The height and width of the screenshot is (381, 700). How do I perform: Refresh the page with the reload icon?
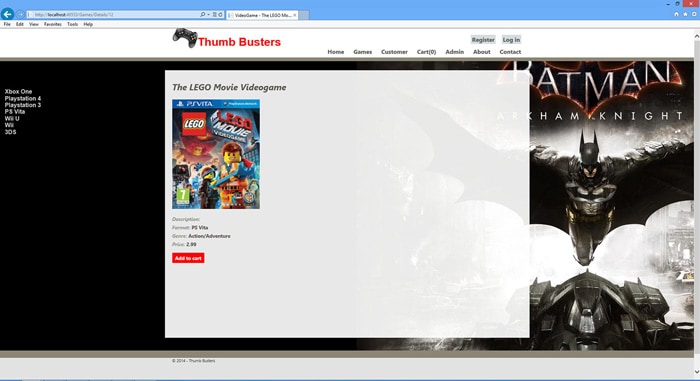coord(221,15)
